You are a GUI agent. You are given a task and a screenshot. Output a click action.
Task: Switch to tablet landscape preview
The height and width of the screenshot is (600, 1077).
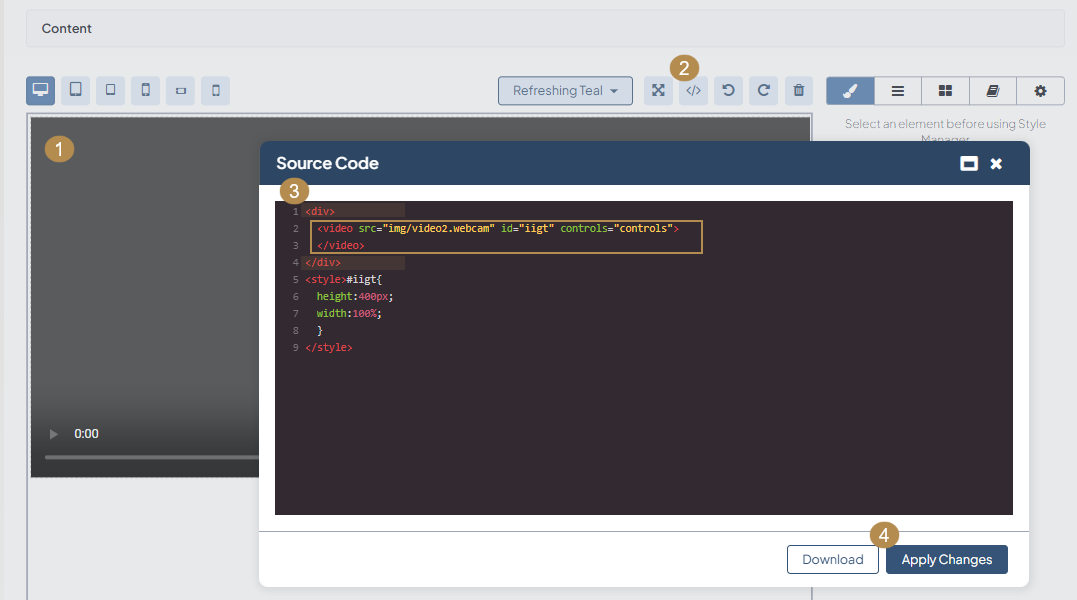pyautogui.click(x=76, y=90)
